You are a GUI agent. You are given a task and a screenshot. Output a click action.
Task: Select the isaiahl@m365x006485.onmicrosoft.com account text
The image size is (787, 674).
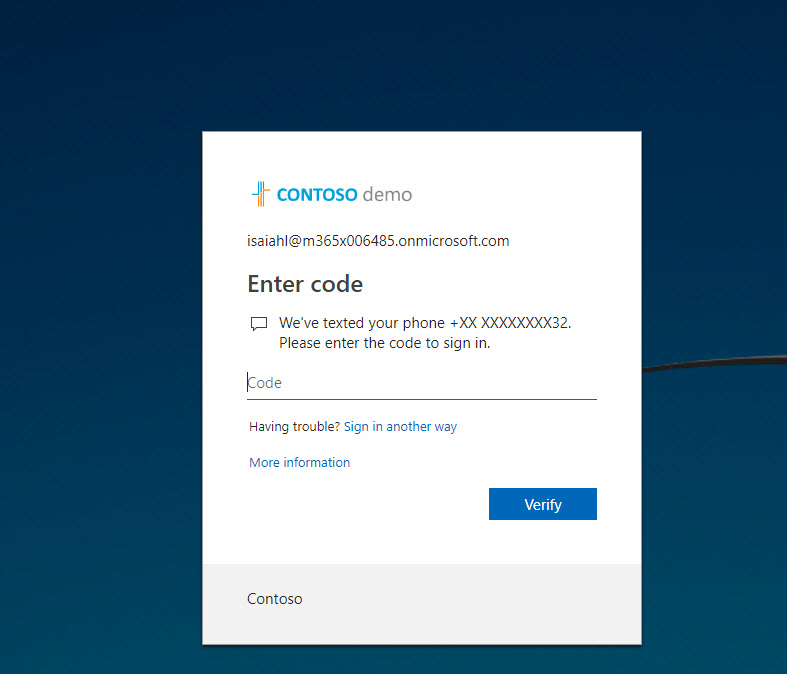[378, 241]
